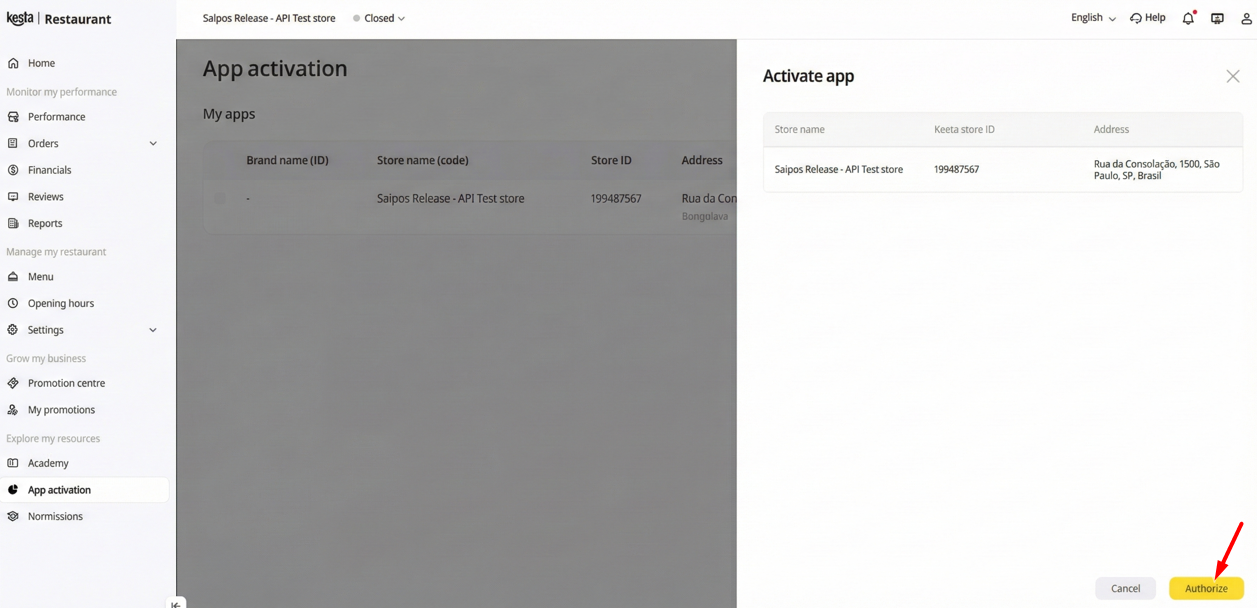1257x608 pixels.
Task: Open the Financials menu item
Action: (x=49, y=170)
